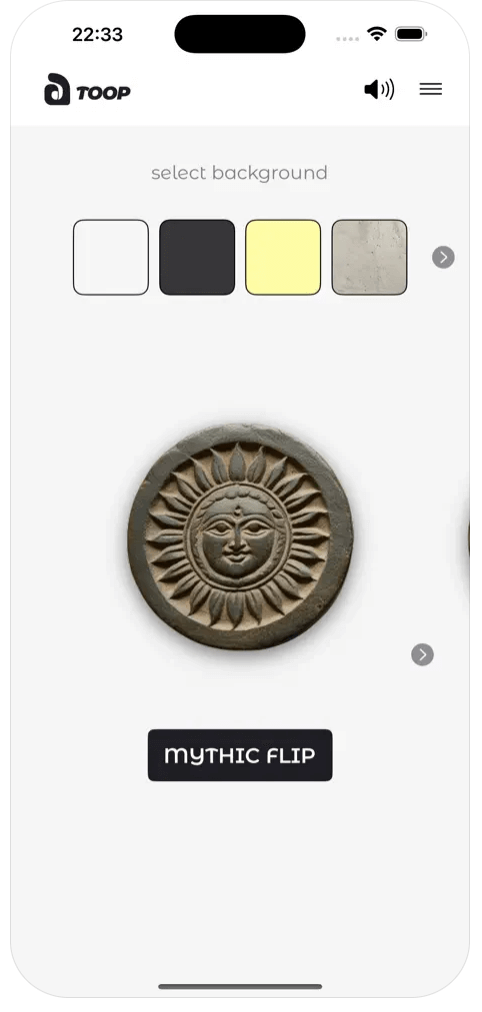Click the TOOP wordmark text
Viewport: 482px width, 1012px height.
click(x=103, y=93)
